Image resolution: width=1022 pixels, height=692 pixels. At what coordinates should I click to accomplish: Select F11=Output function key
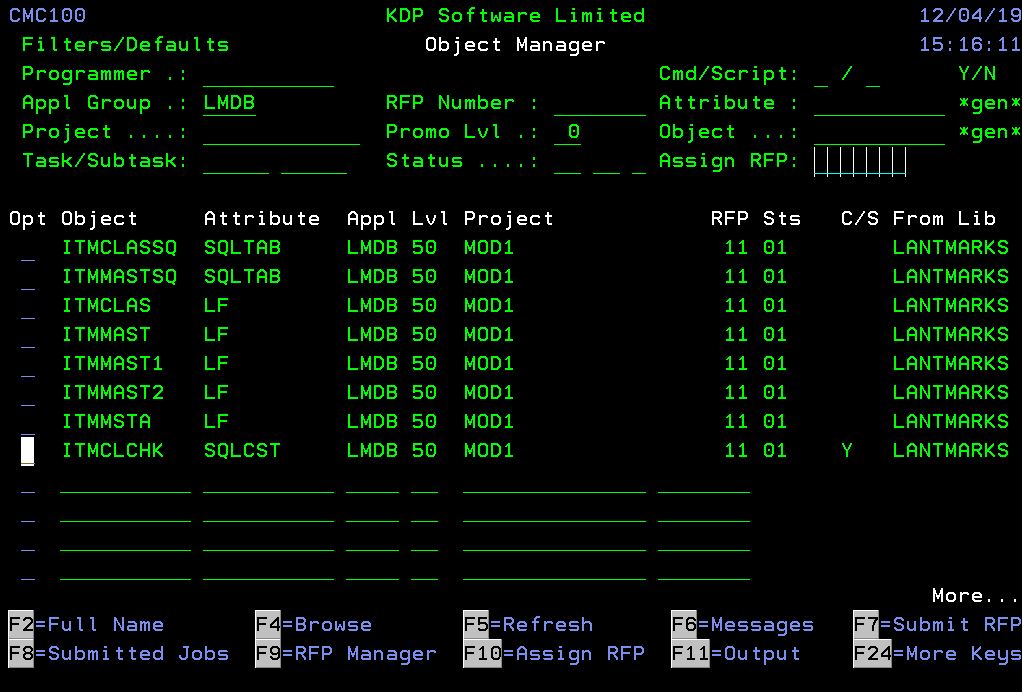[735, 654]
